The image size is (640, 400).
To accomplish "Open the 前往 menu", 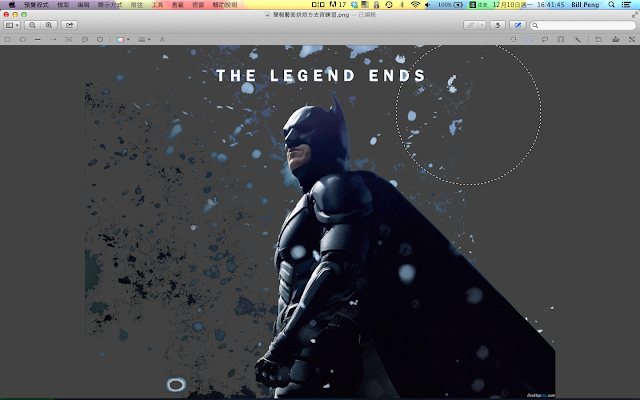I will pyautogui.click(x=137, y=5).
